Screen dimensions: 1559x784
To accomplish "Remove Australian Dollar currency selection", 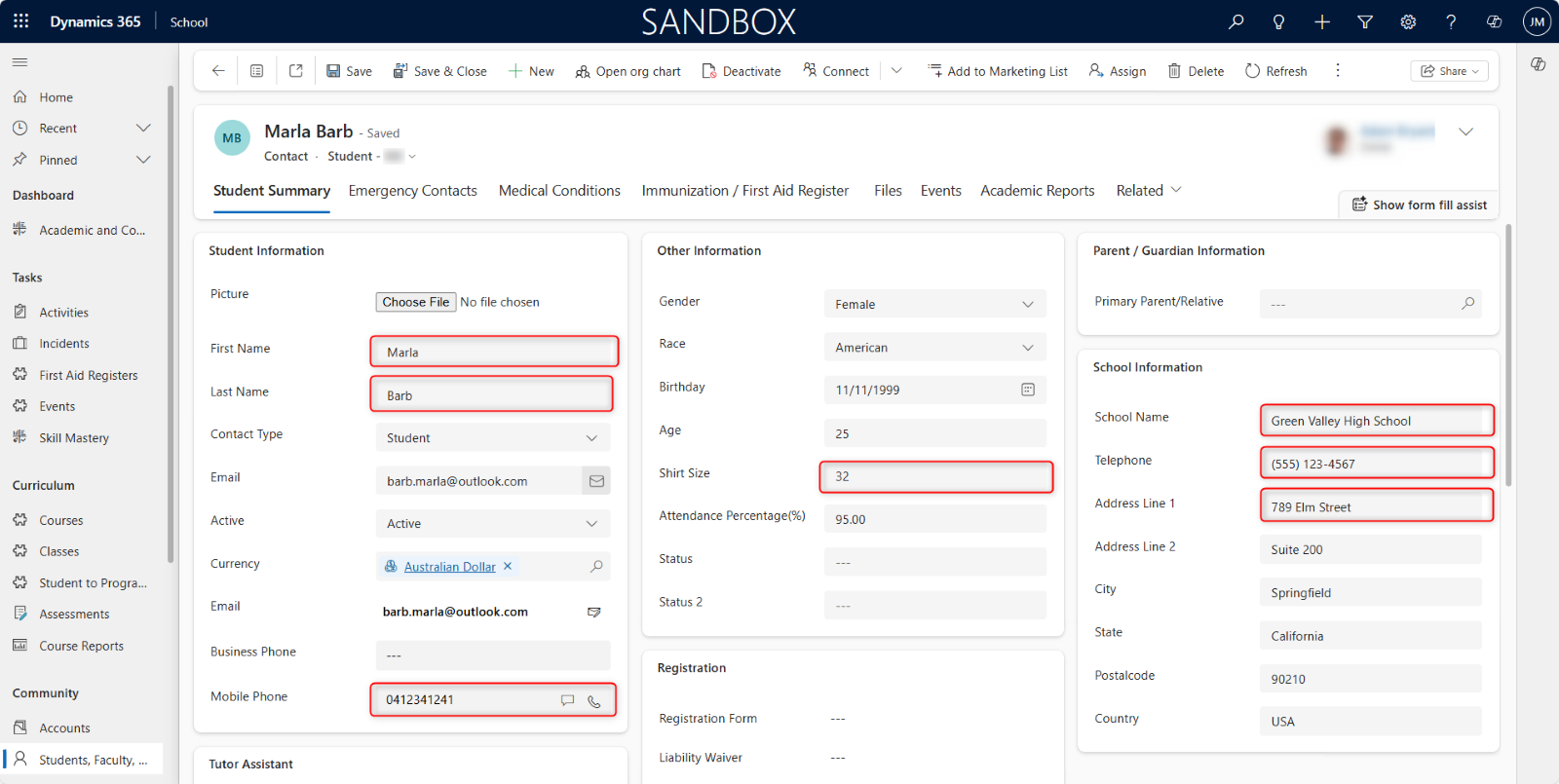I will click(x=508, y=566).
